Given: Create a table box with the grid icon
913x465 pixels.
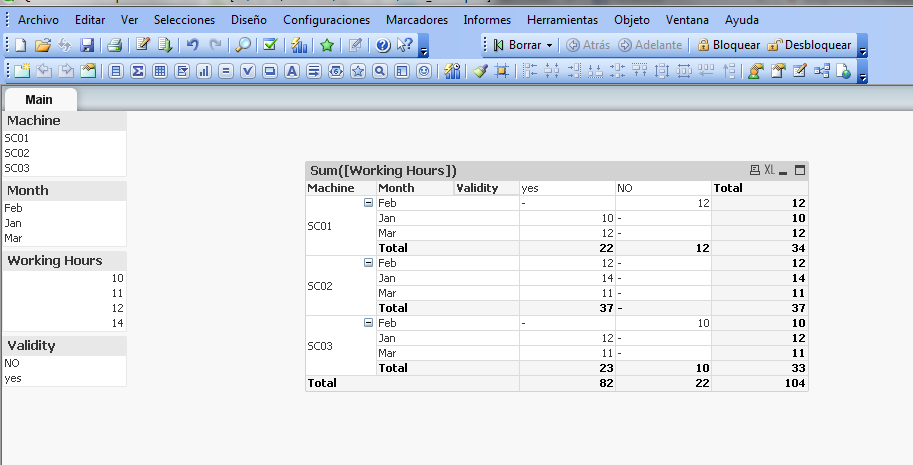Looking at the screenshot, I should point(160,71).
